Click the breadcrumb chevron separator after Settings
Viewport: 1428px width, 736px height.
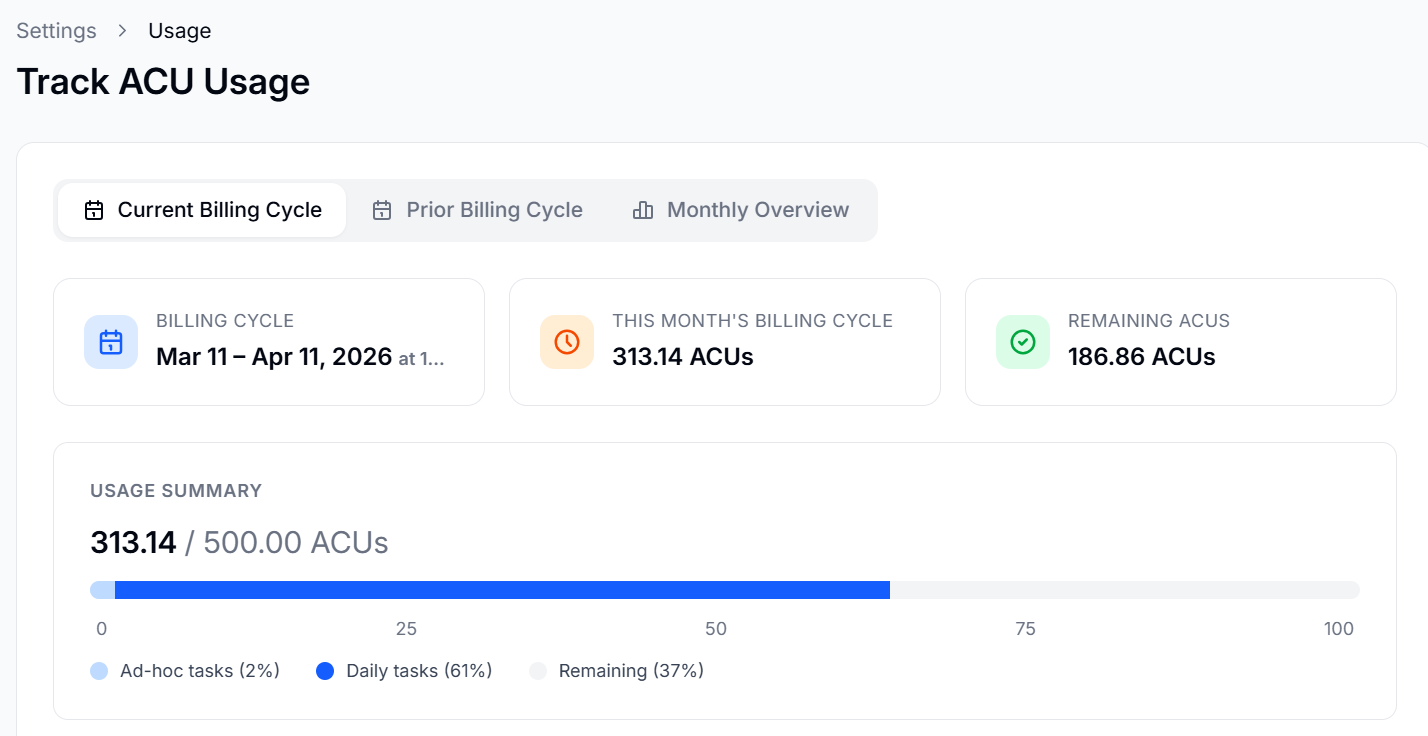pyautogui.click(x=123, y=31)
